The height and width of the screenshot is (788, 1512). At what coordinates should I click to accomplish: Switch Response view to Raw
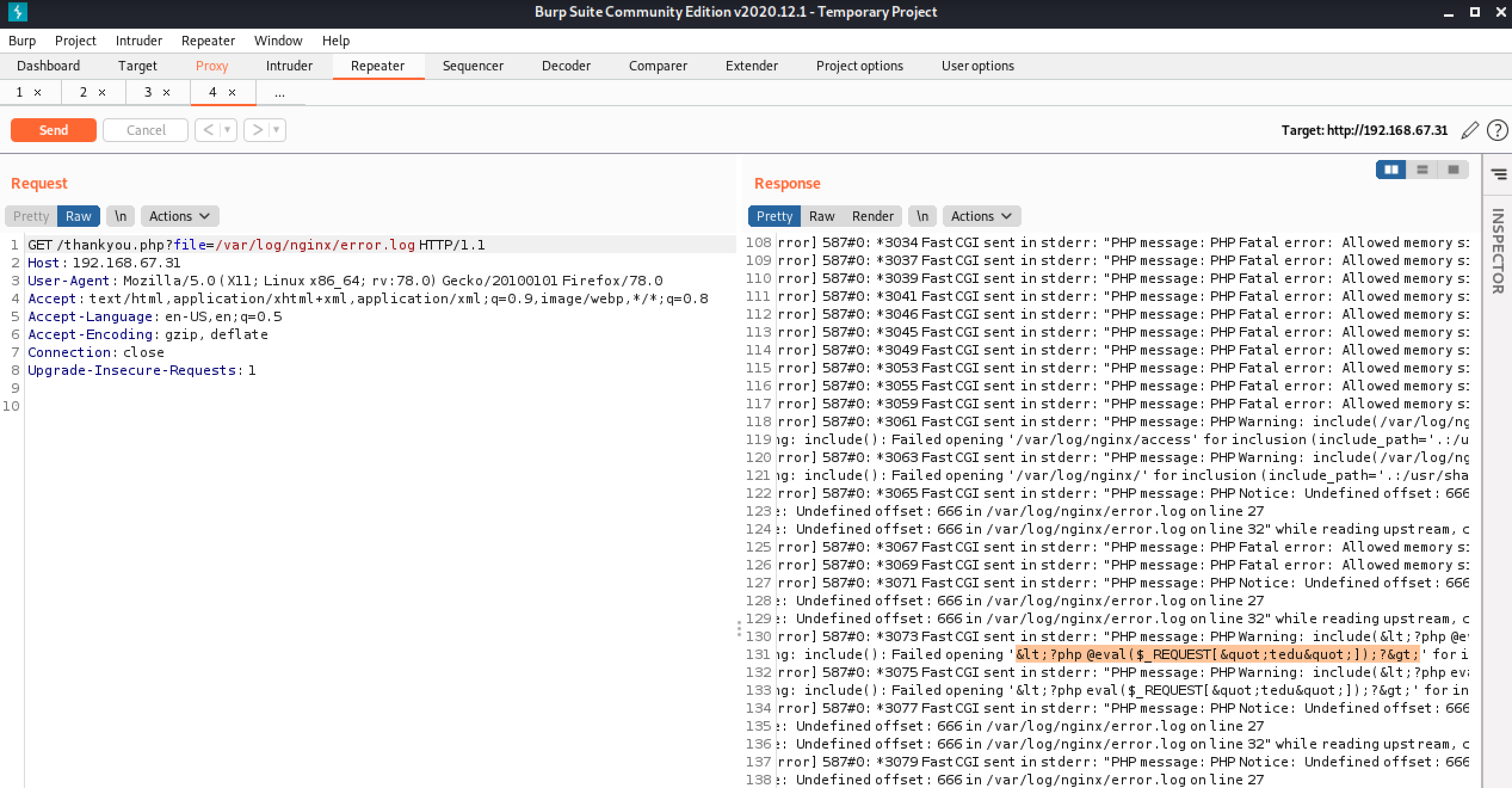point(822,216)
